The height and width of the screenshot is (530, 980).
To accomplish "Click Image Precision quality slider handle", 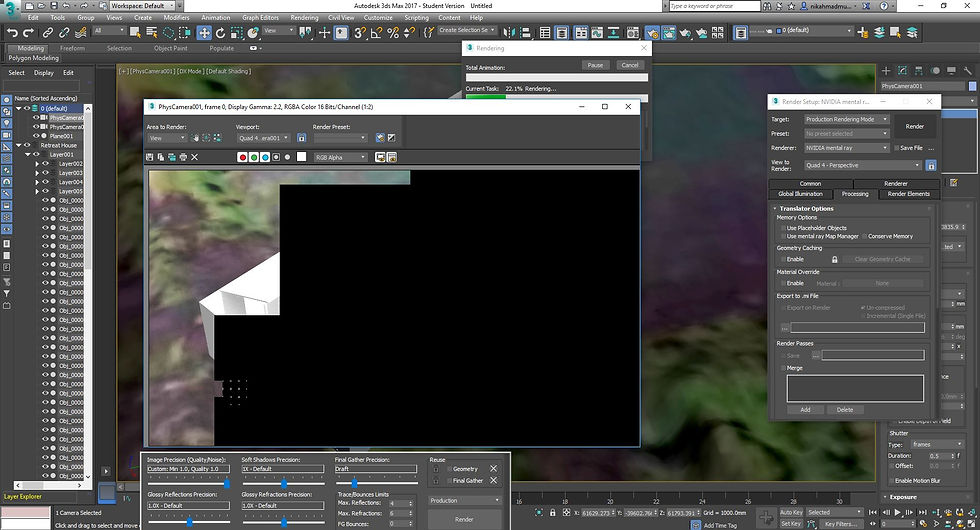I will point(227,484).
